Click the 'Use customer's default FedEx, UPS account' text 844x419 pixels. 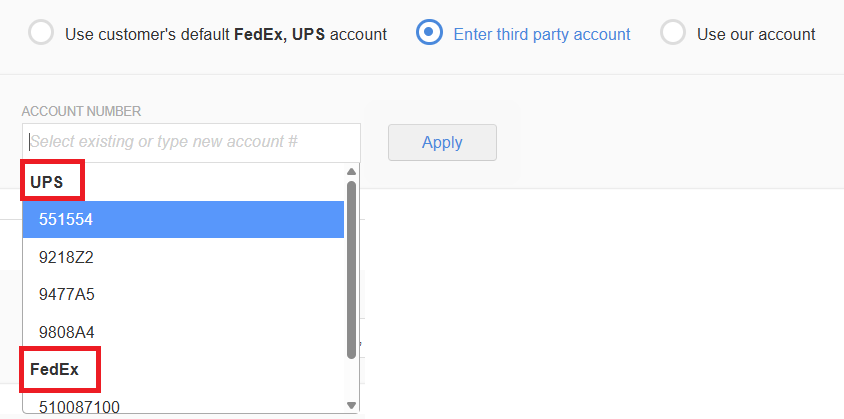tap(226, 34)
